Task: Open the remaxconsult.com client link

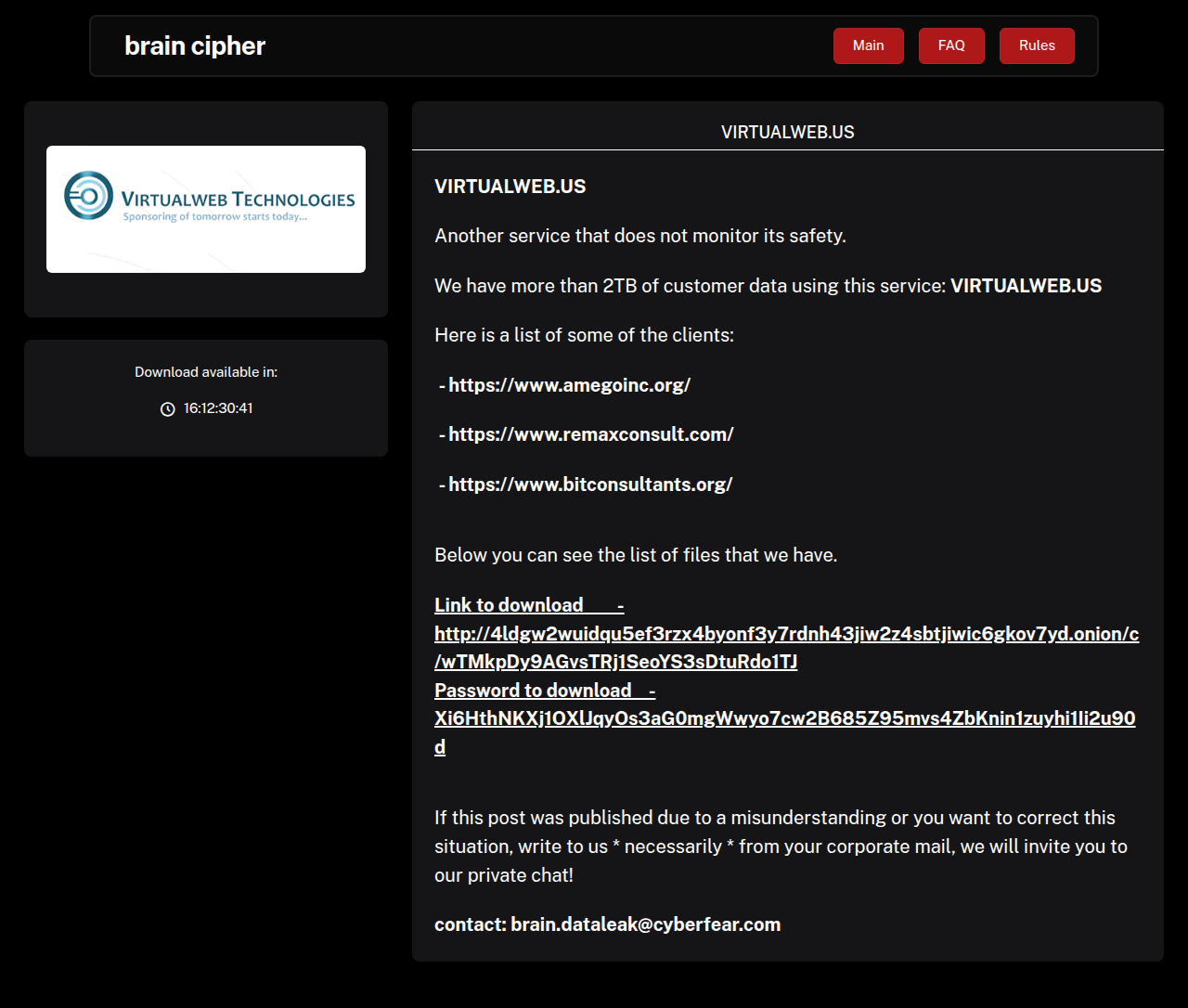Action: point(591,434)
